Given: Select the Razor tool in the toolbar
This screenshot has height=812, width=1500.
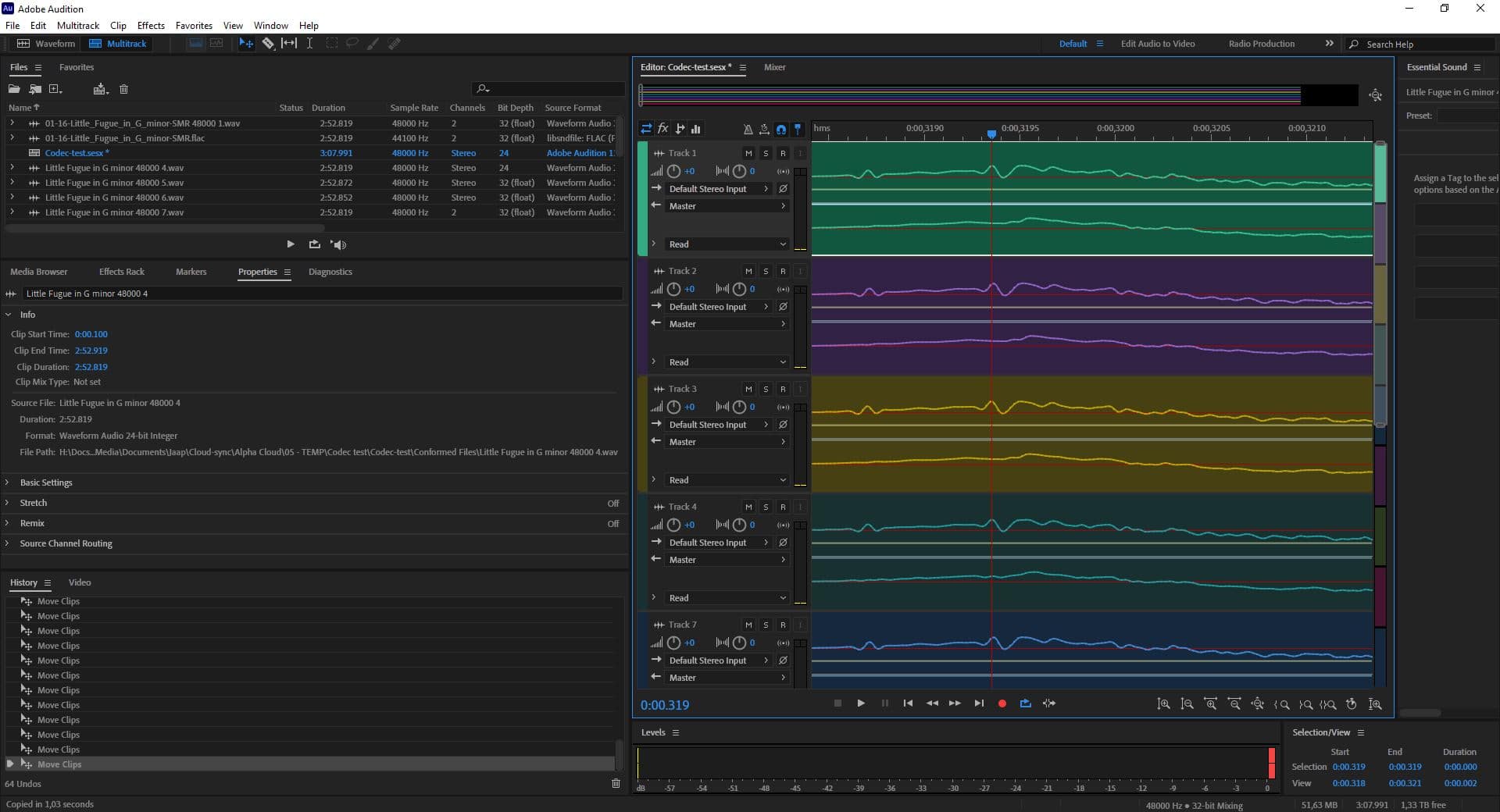Looking at the screenshot, I should [x=268, y=44].
